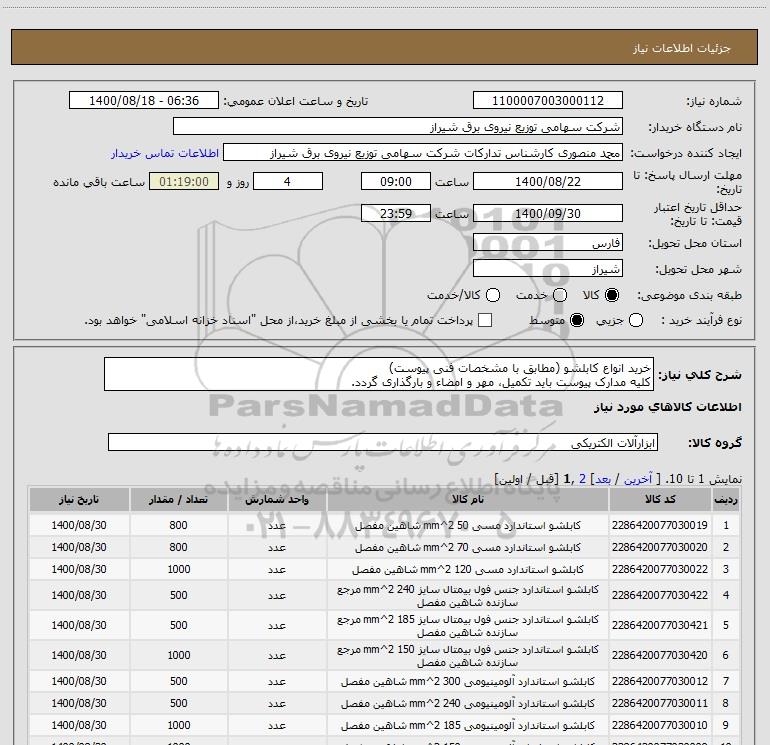Click product code 2286420077030012

click(660, 681)
